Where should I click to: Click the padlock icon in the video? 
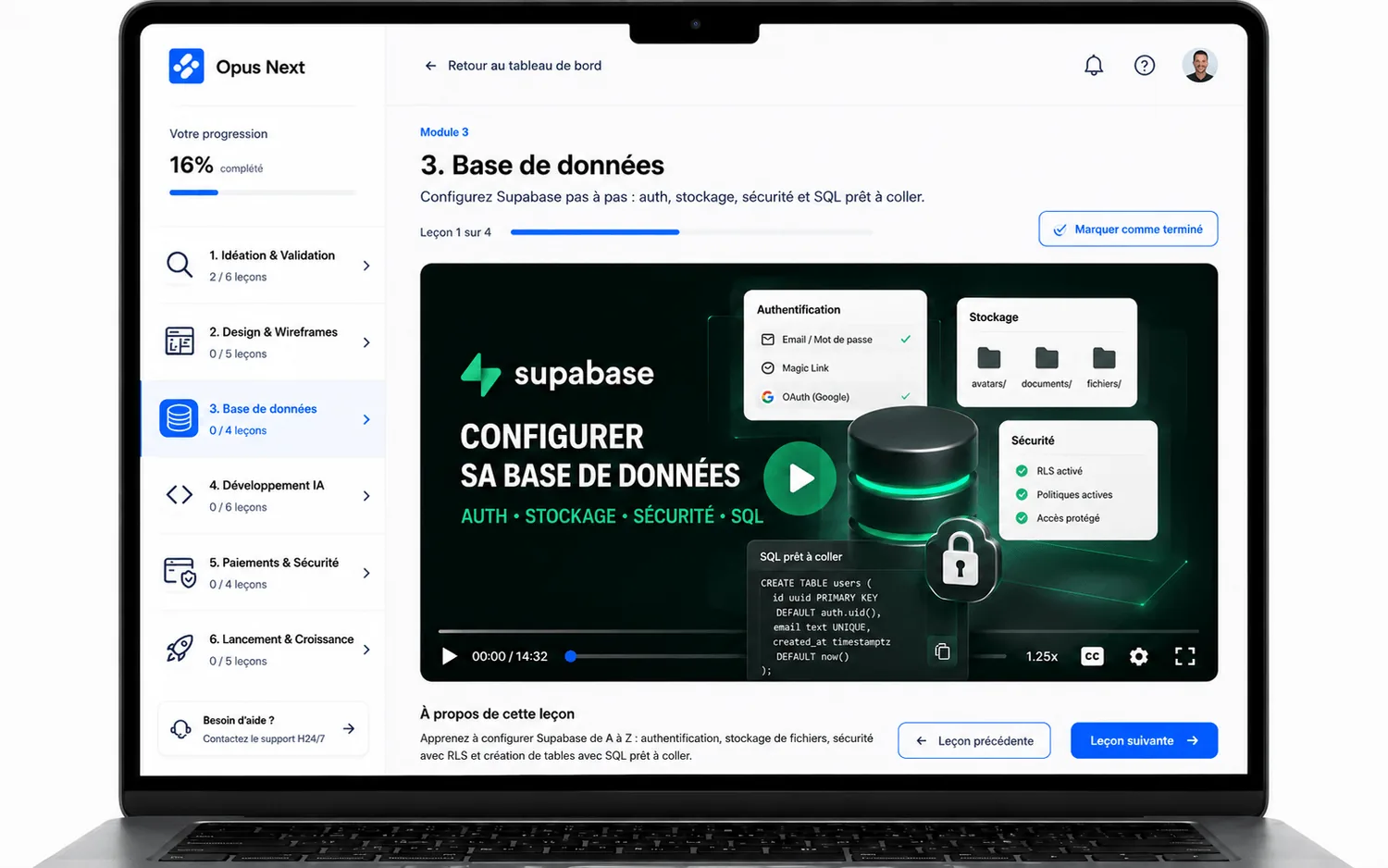(960, 561)
